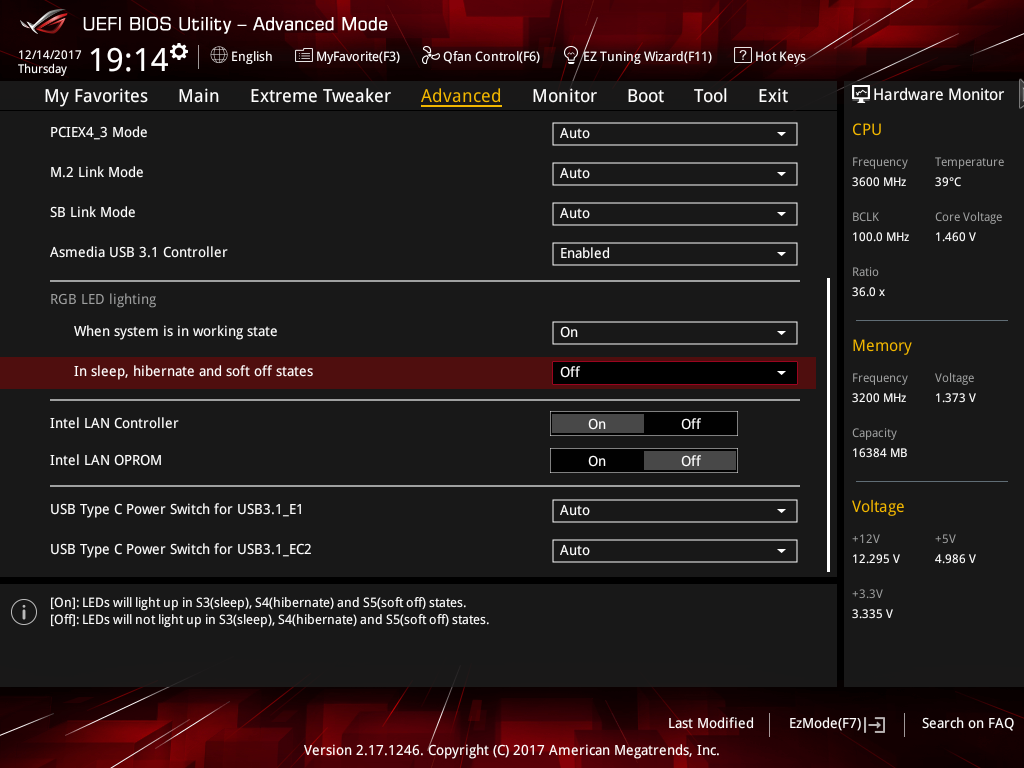Select 'When system is in working state'

[x=176, y=331]
